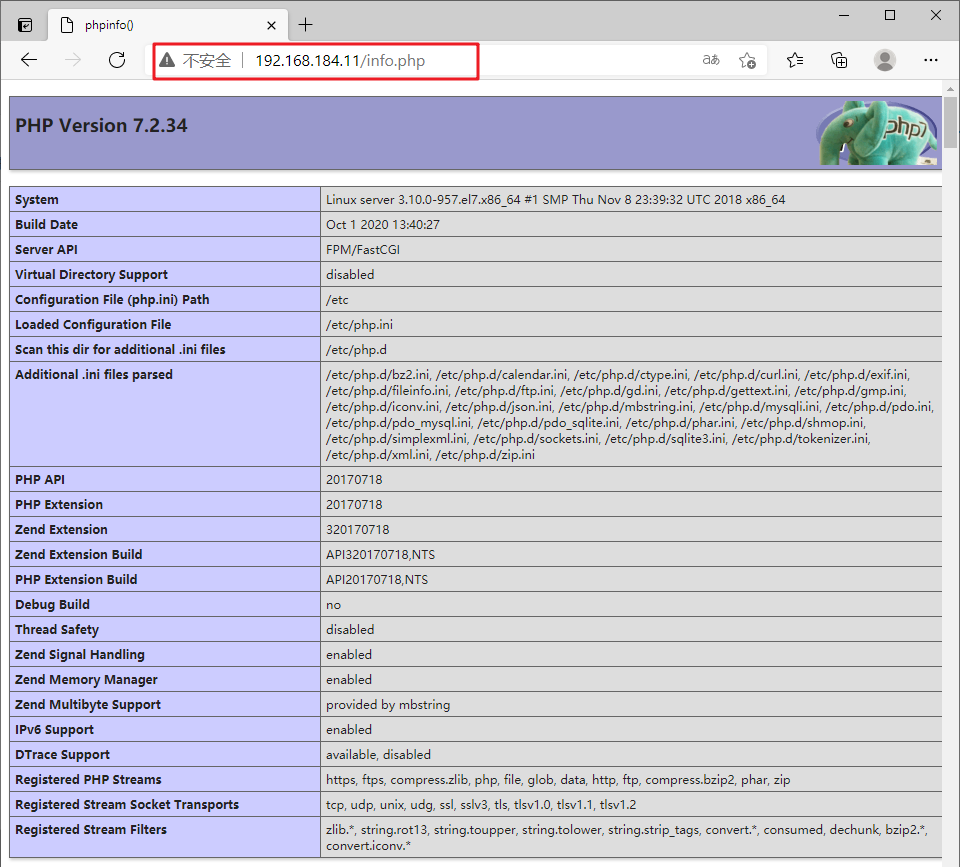Click the not-secure warning icon
The image size is (960, 867).
coord(167,60)
